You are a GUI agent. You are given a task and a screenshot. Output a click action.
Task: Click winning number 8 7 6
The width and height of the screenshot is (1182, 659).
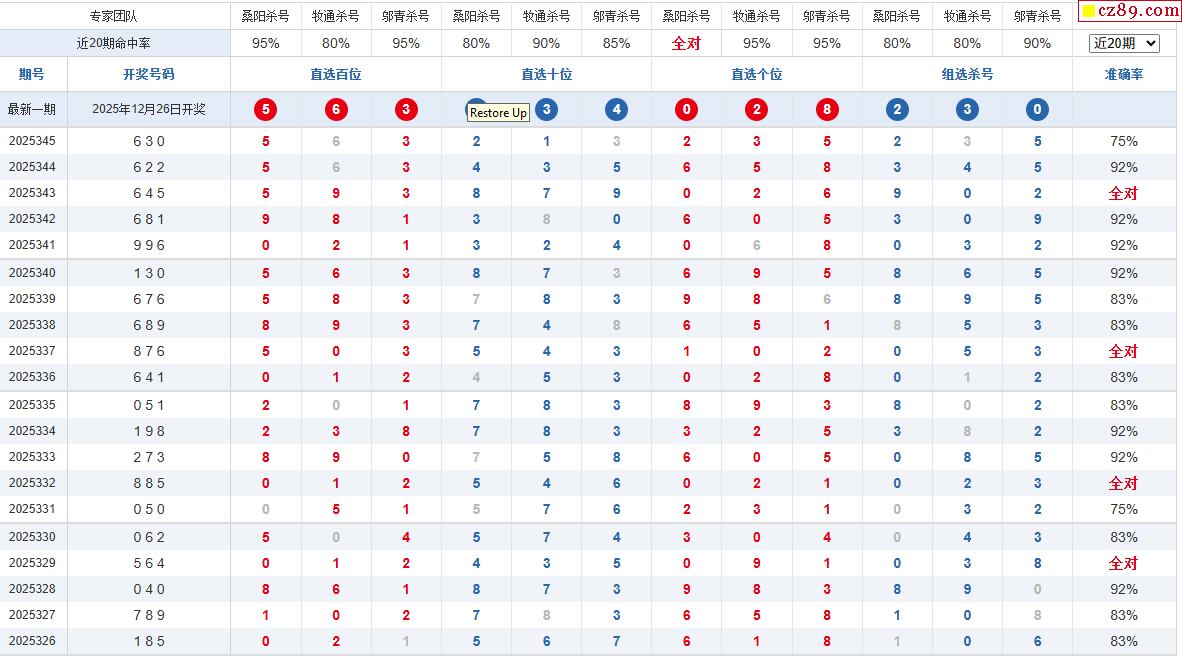pos(149,351)
